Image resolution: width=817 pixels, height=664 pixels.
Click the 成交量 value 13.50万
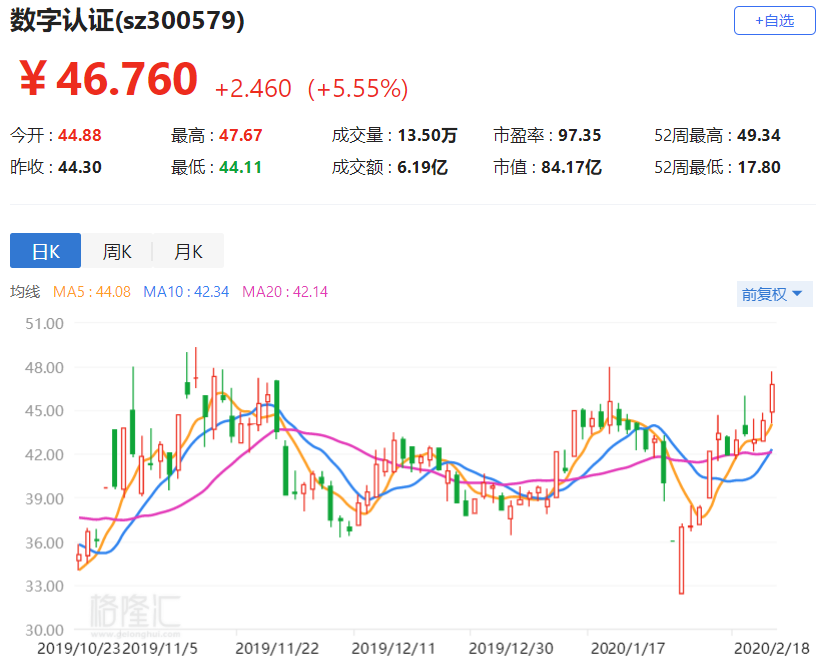[427, 136]
